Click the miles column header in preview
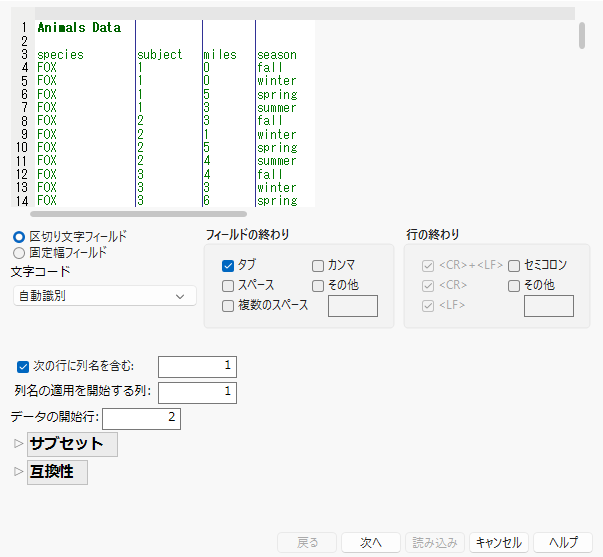603x557 pixels. point(220,55)
